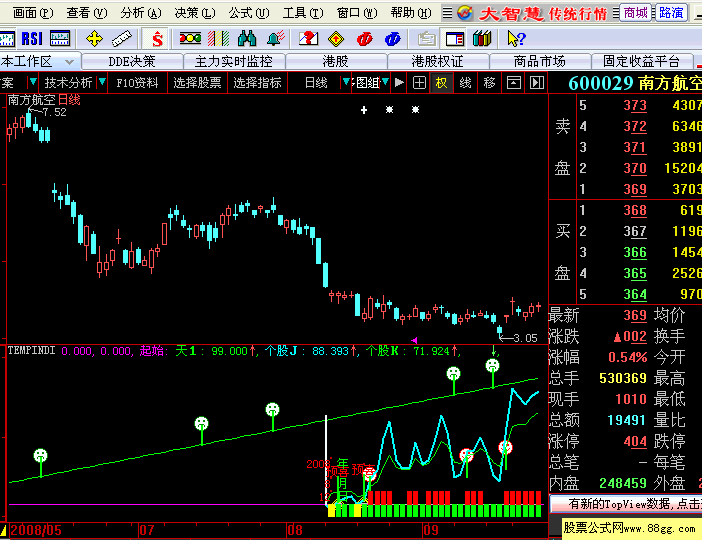702x540 pixels.
Task: Click the 股票公式网 www.88gg.com link
Action: click(x=629, y=528)
